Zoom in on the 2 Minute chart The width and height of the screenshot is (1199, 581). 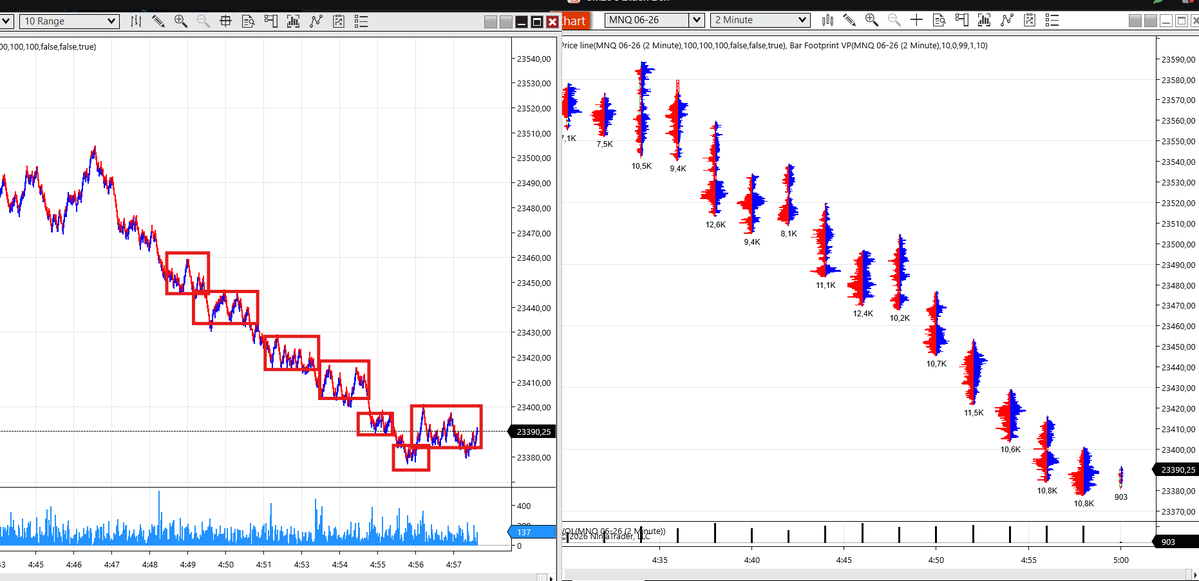click(872, 20)
